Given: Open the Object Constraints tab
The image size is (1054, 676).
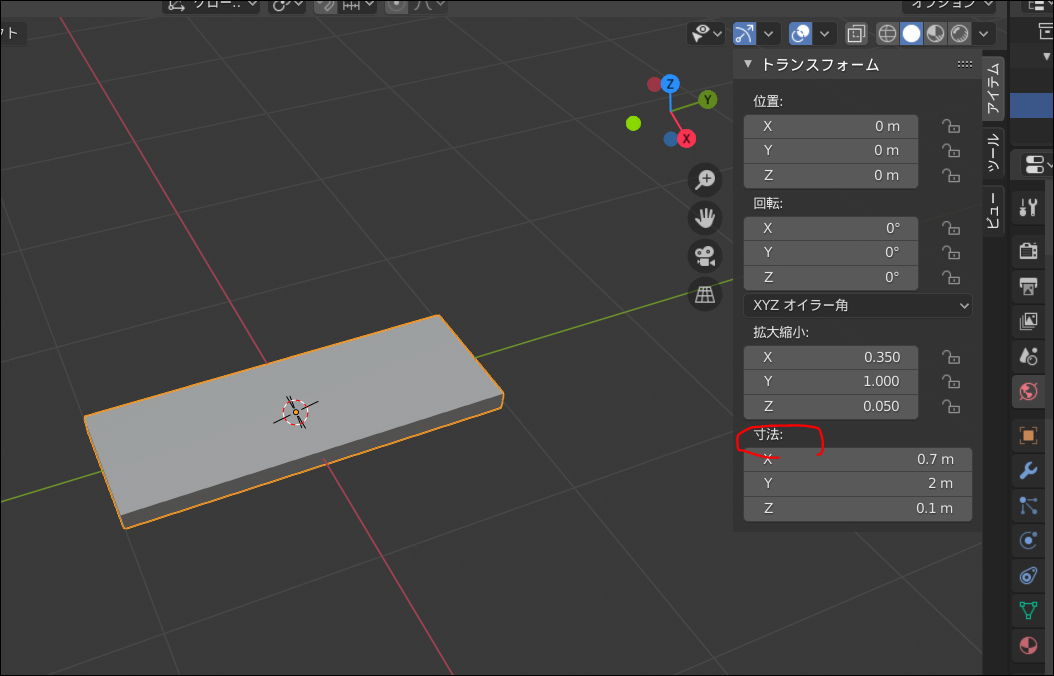Looking at the screenshot, I should 1028,575.
